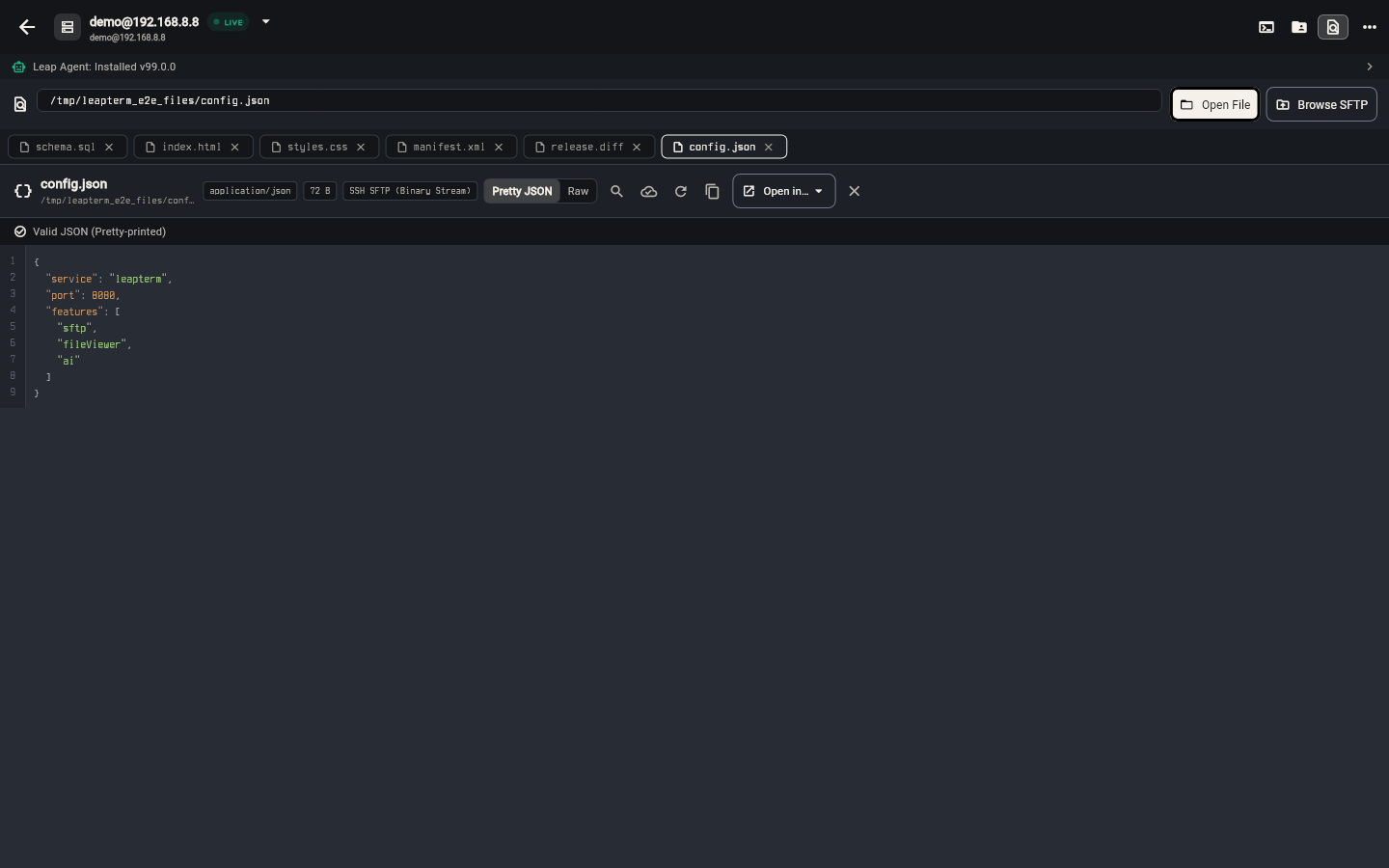The height and width of the screenshot is (868, 1389).
Task: Open the SFTP file manager folder icon
Action: (x=1299, y=27)
